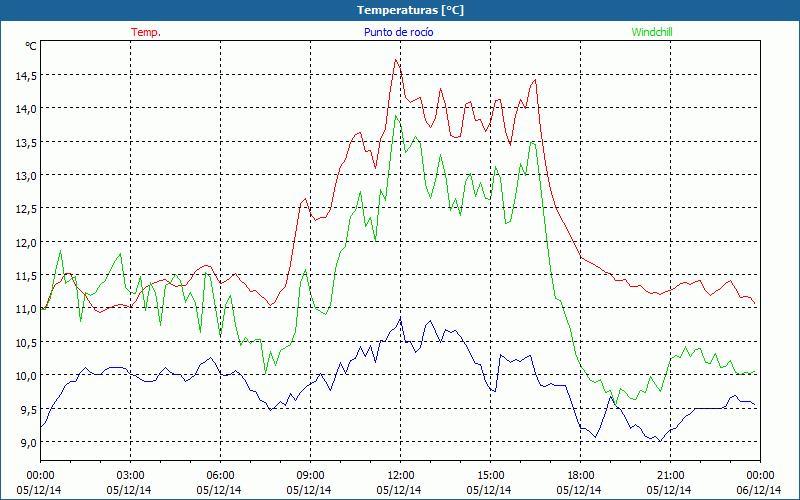Click the 11,5 y-axis value
The image size is (800, 500).
pos(26,276)
